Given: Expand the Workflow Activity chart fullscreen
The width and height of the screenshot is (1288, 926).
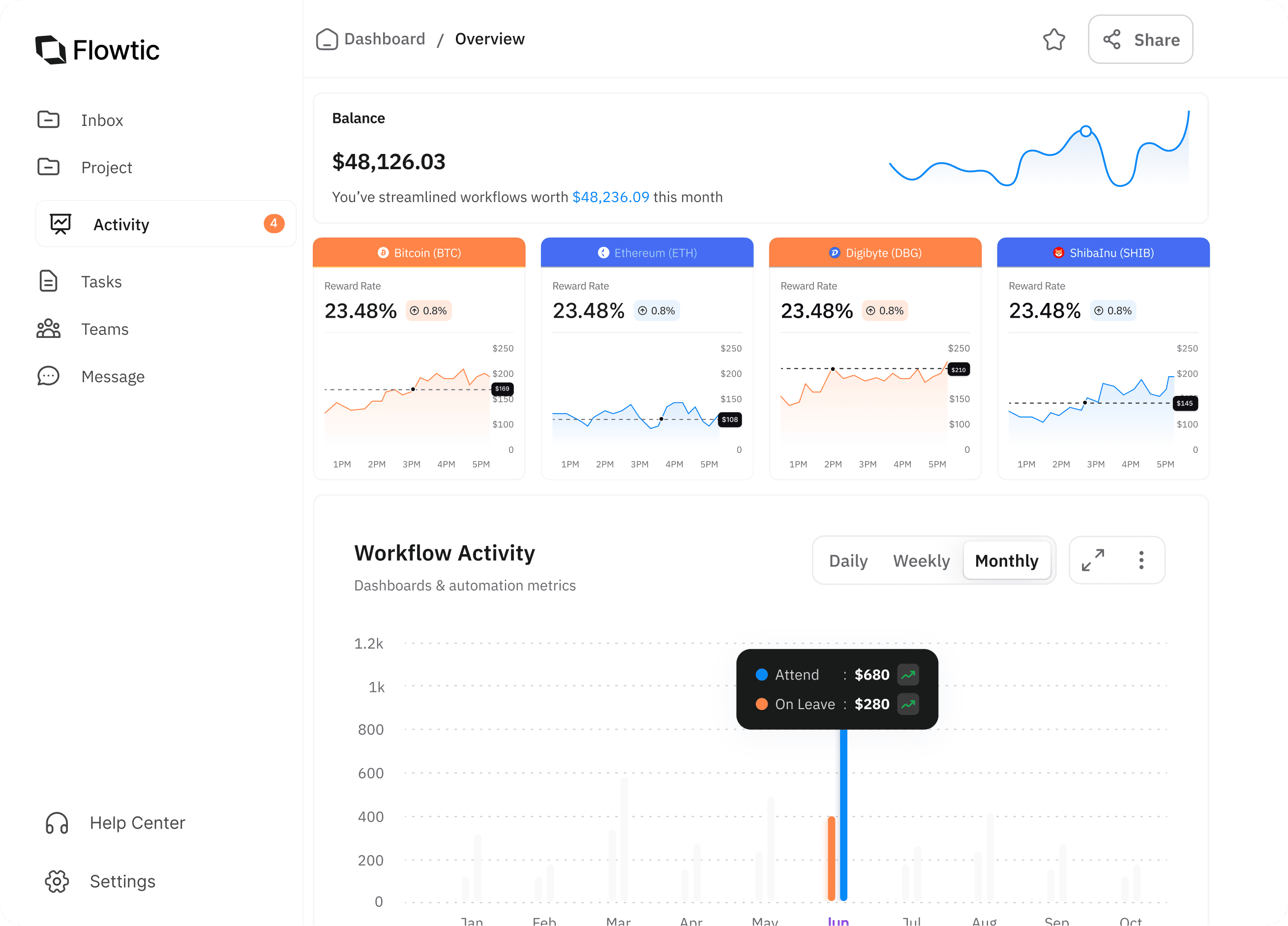Looking at the screenshot, I should tap(1093, 560).
